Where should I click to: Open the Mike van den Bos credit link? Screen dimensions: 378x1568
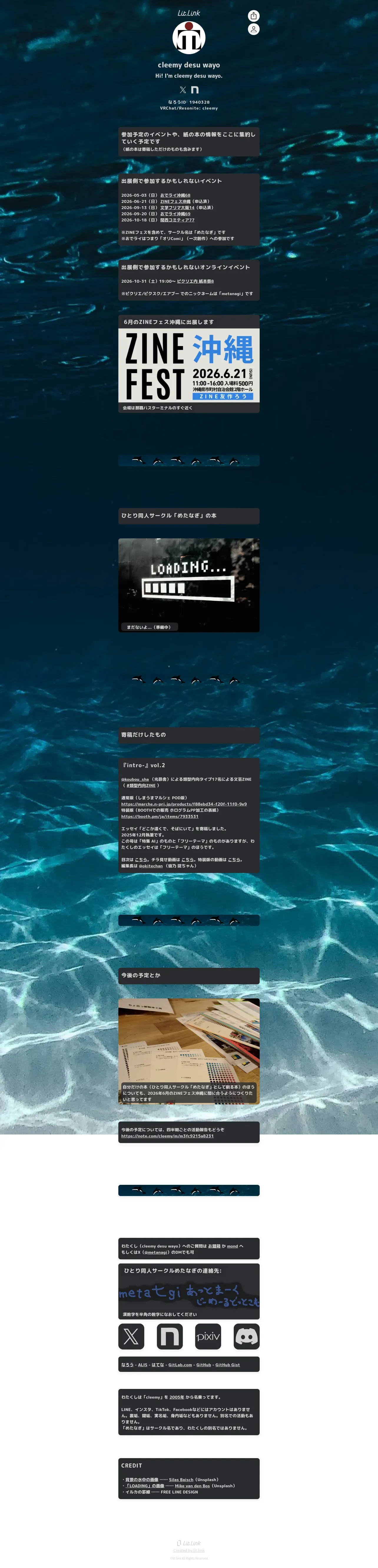[x=192, y=1486]
